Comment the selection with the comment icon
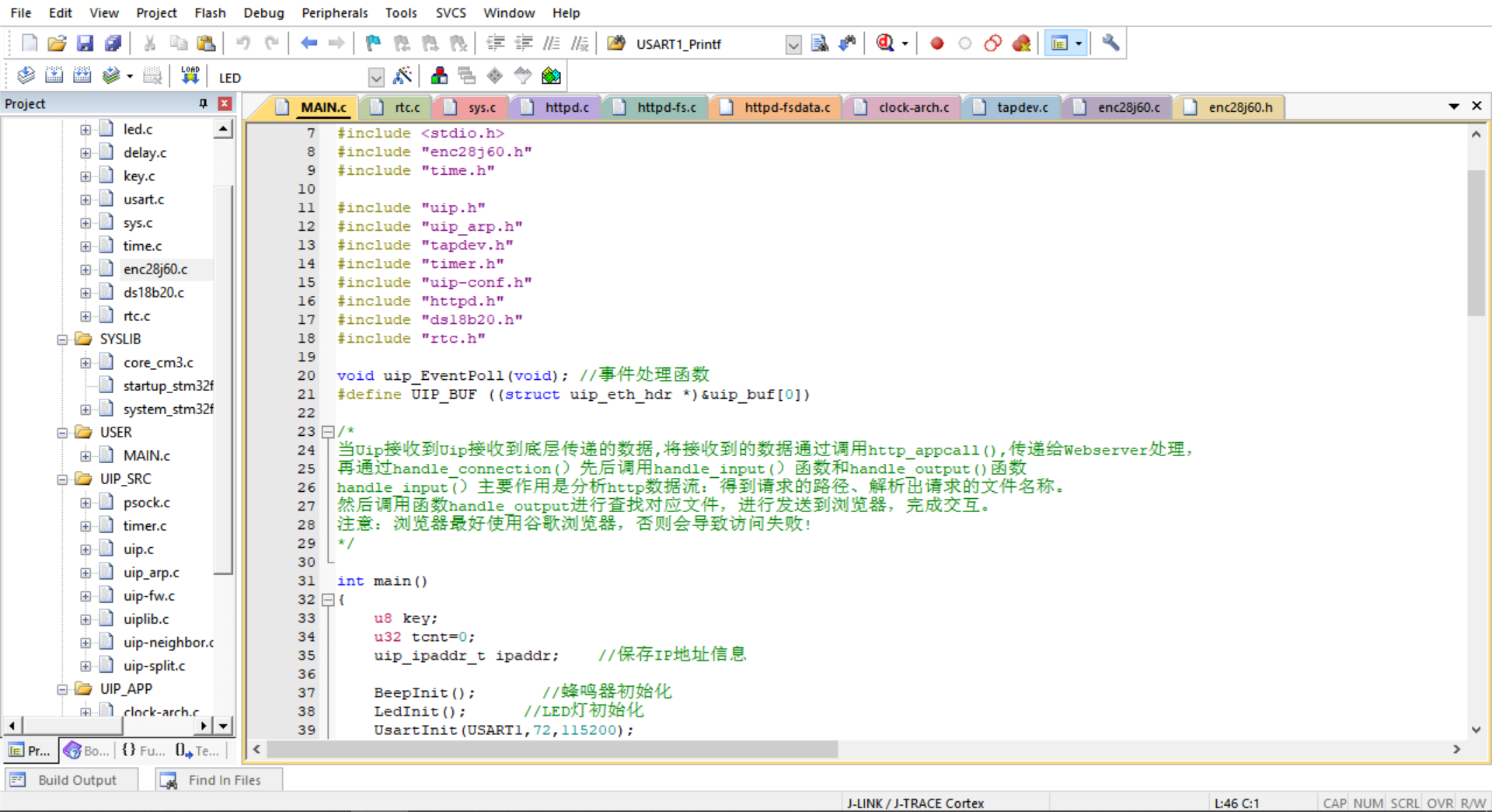Screen dimensions: 1492x812 pos(552,44)
